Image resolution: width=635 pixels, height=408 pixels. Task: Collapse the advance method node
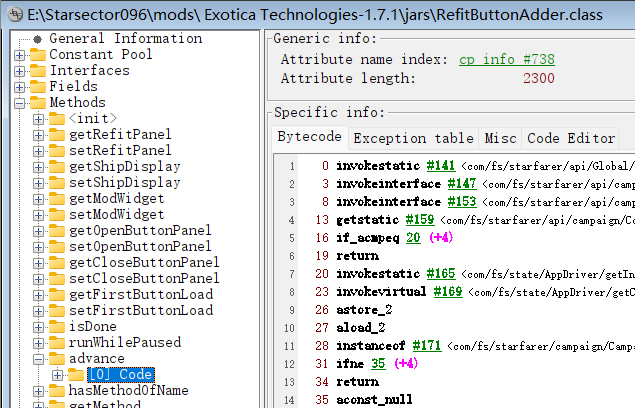39,359
